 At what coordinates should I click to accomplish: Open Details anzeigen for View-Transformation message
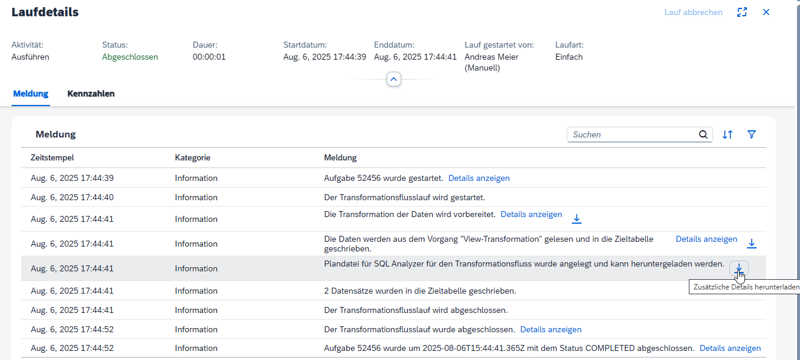[706, 239]
